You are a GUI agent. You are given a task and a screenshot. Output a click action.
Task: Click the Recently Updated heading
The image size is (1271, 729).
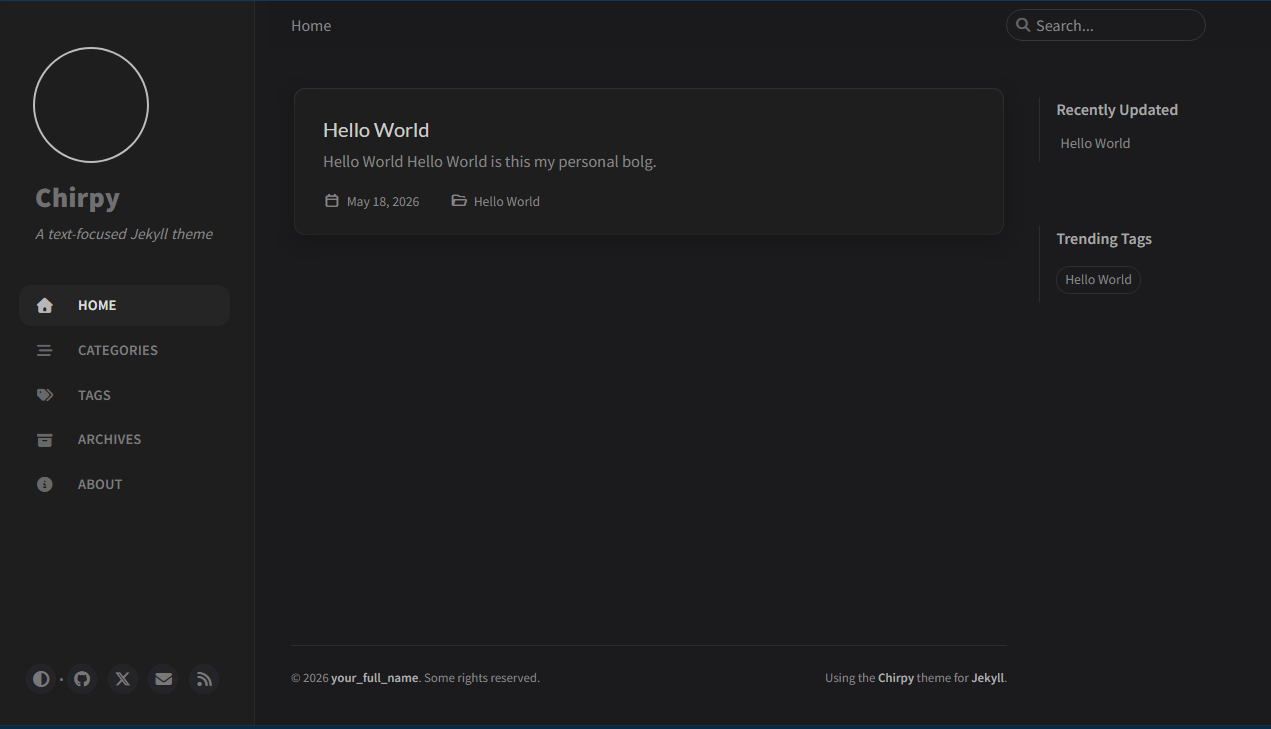(x=1117, y=110)
